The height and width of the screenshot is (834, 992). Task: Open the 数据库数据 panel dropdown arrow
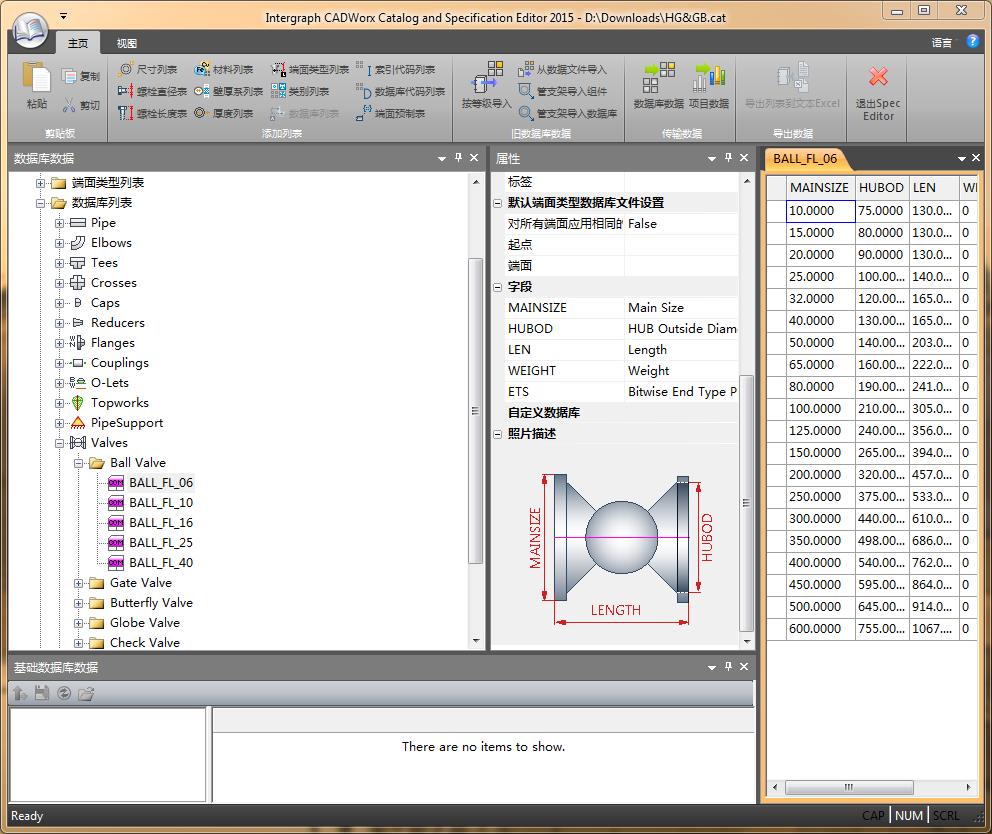tap(442, 158)
